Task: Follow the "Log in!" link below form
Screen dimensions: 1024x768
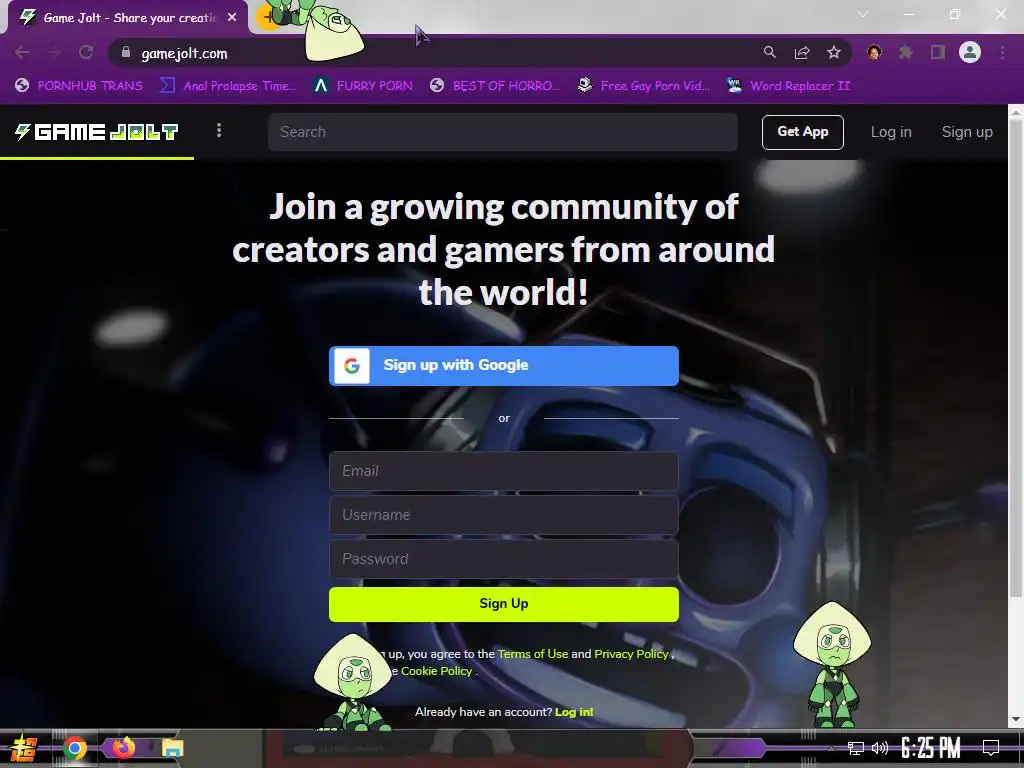Action: tap(574, 712)
